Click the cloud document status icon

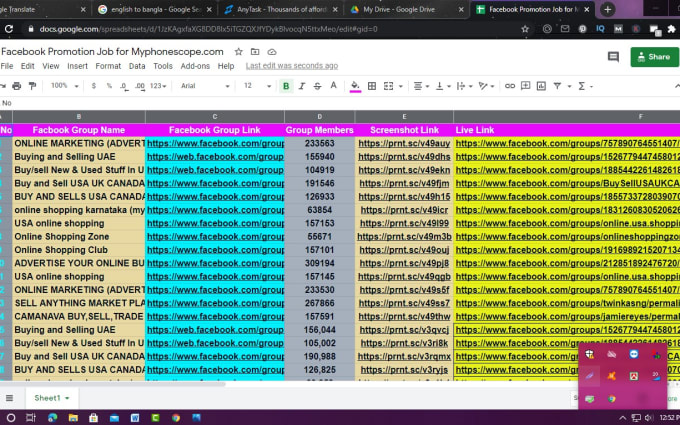coord(271,52)
